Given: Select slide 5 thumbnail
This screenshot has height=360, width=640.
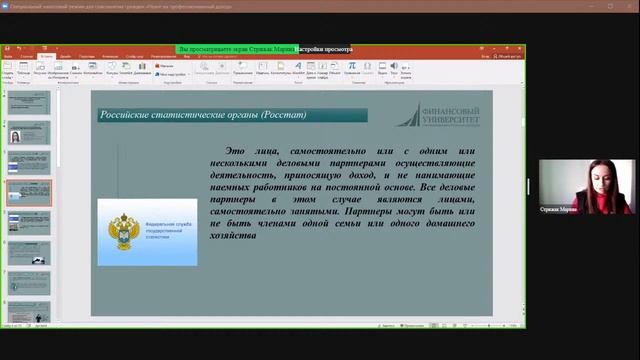Looking at the screenshot, I should tap(29, 223).
